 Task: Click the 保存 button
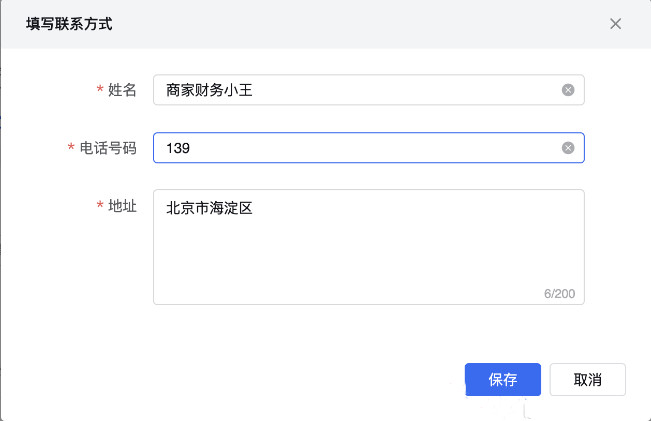[x=503, y=380]
